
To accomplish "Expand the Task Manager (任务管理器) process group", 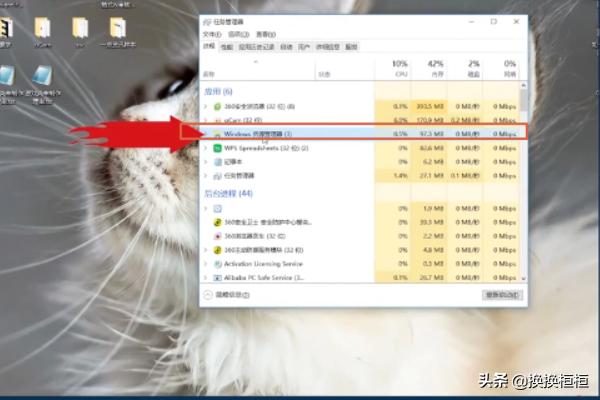I will coord(206,176).
